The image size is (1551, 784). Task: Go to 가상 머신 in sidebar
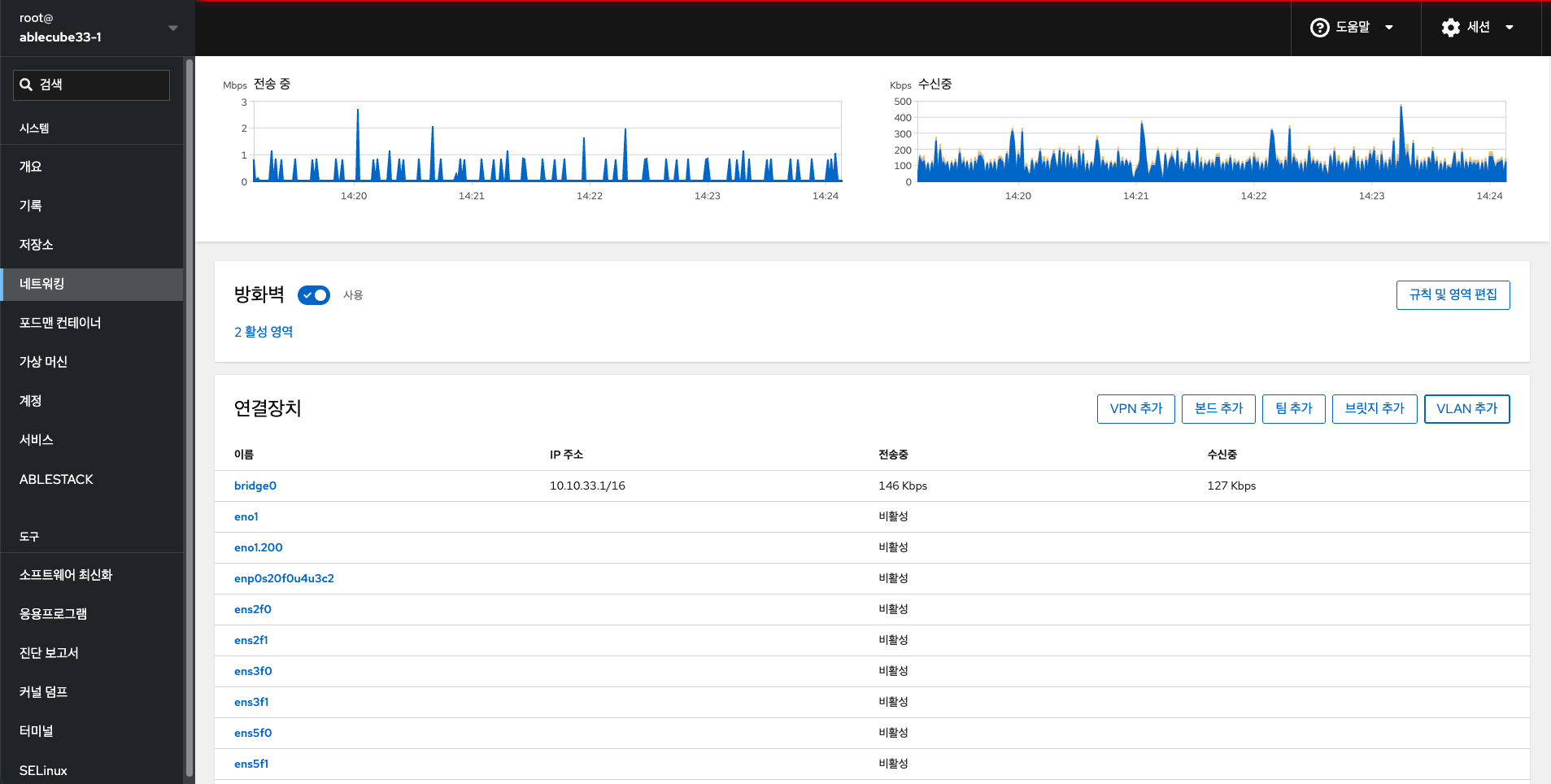pos(43,362)
